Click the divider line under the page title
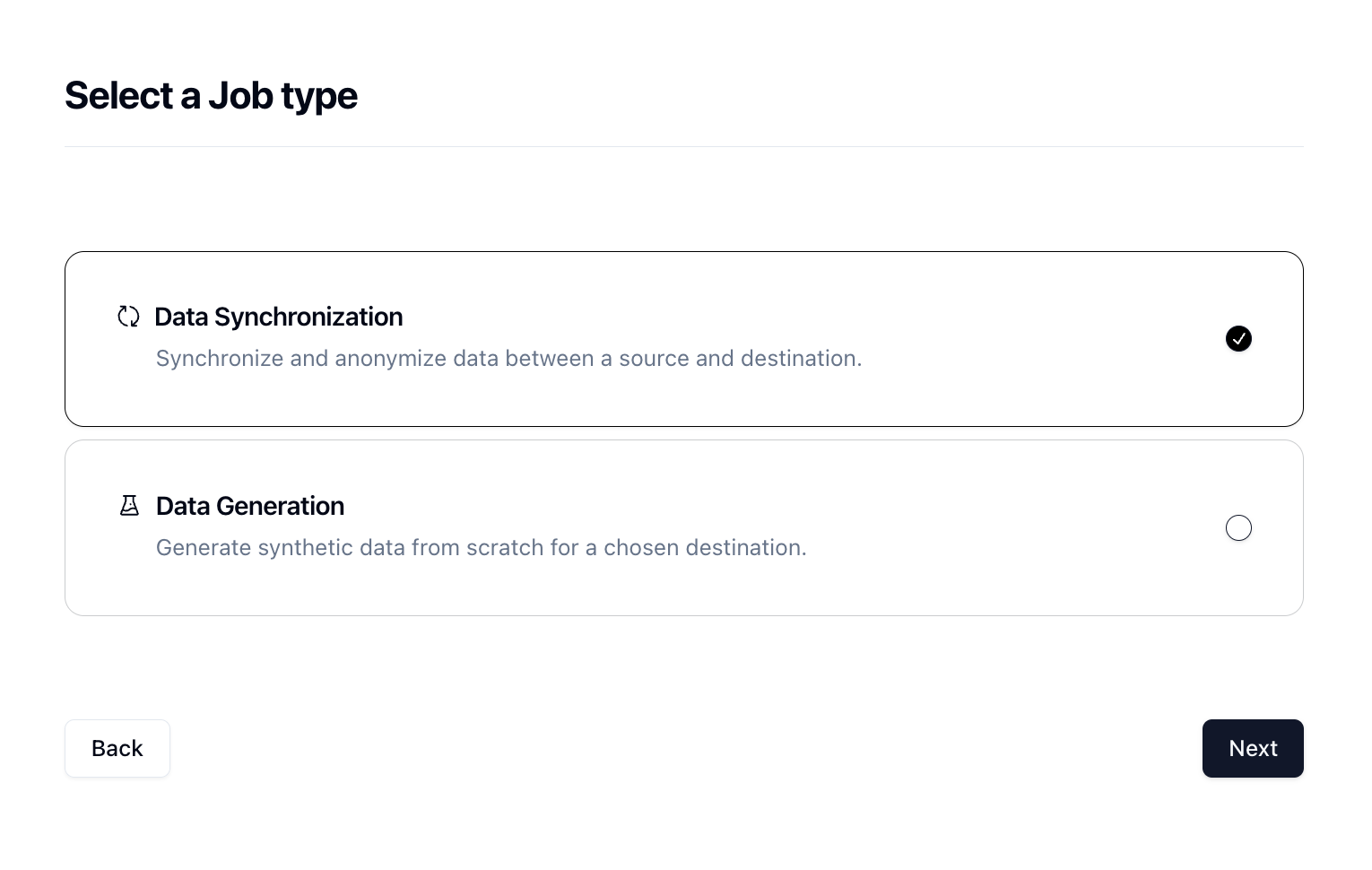The image size is (1372, 870). pyautogui.click(x=684, y=146)
